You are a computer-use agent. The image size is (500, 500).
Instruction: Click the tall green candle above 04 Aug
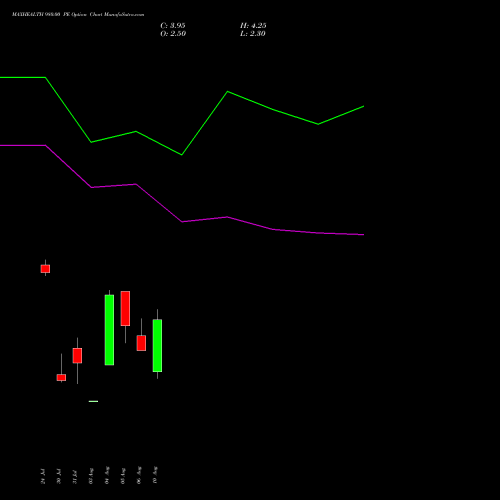pos(109,330)
